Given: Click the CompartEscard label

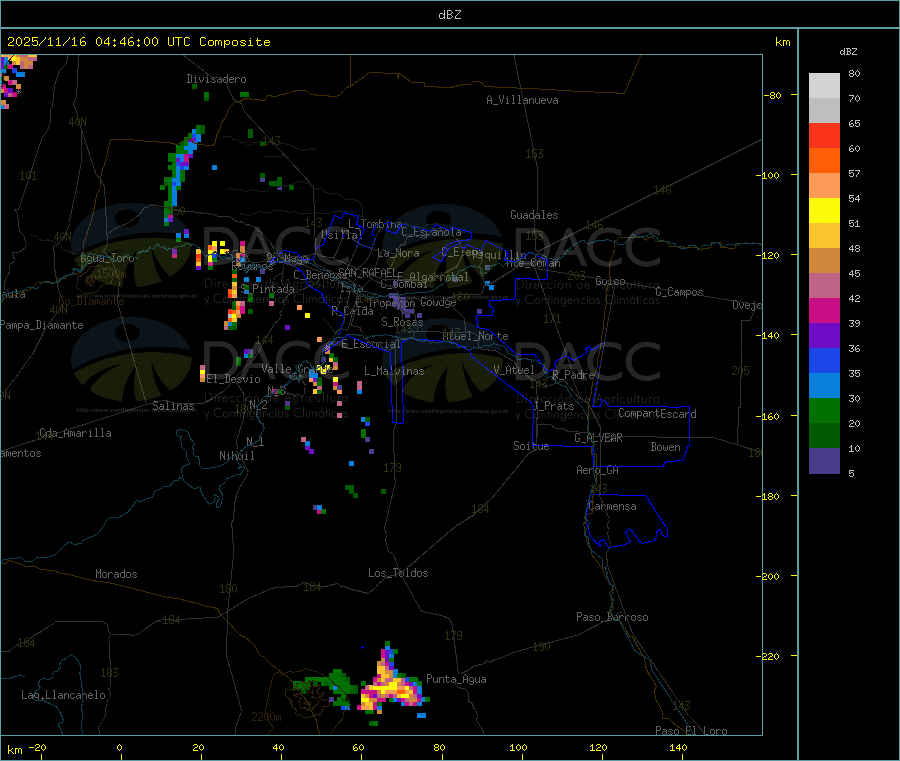Looking at the screenshot, I should (657, 414).
